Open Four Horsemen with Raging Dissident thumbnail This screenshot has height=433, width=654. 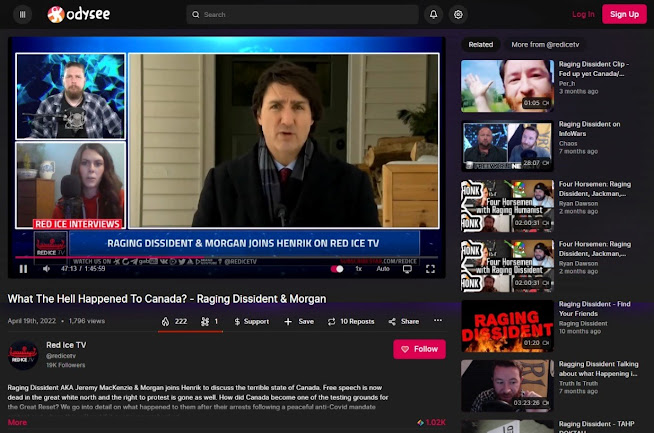(x=507, y=266)
